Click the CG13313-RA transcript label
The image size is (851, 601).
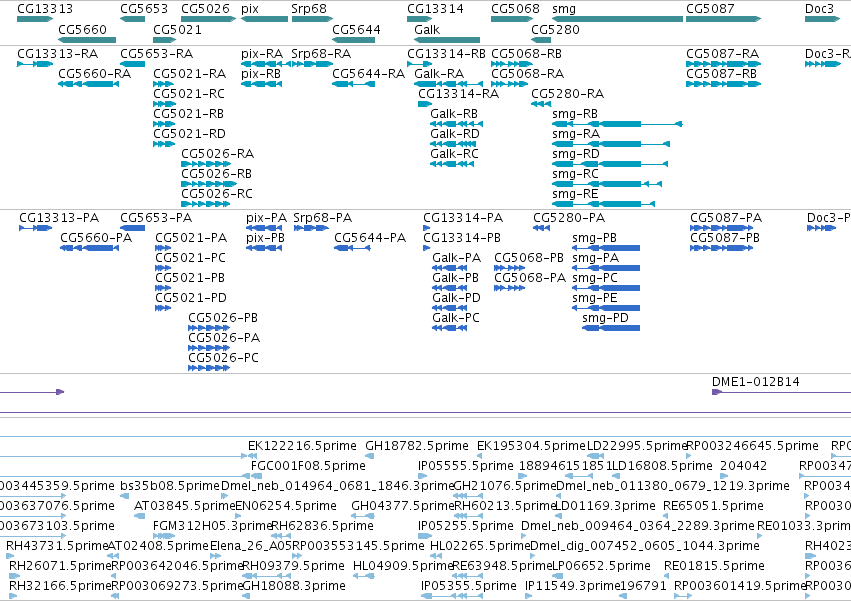[x=58, y=54]
